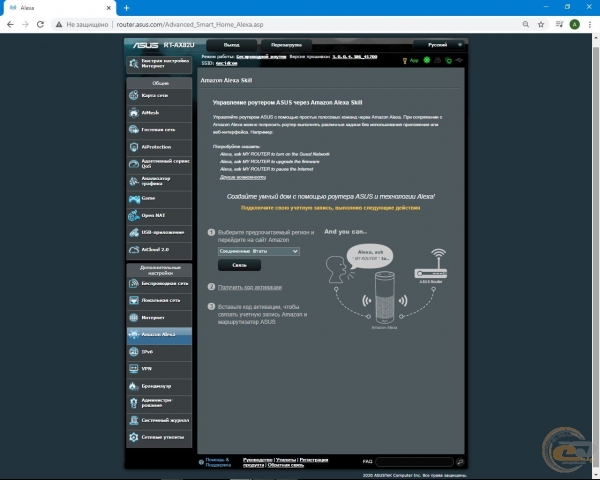The image size is (600, 480).
Task: Click the SSID link in header
Action: pyautogui.click(x=227, y=63)
